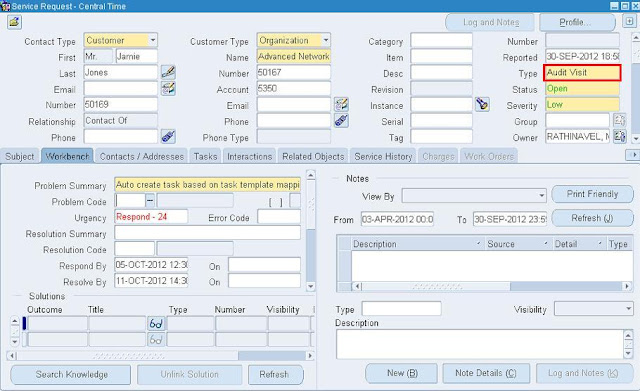Select the Workbench tab
The height and width of the screenshot is (391, 640).
[67, 156]
